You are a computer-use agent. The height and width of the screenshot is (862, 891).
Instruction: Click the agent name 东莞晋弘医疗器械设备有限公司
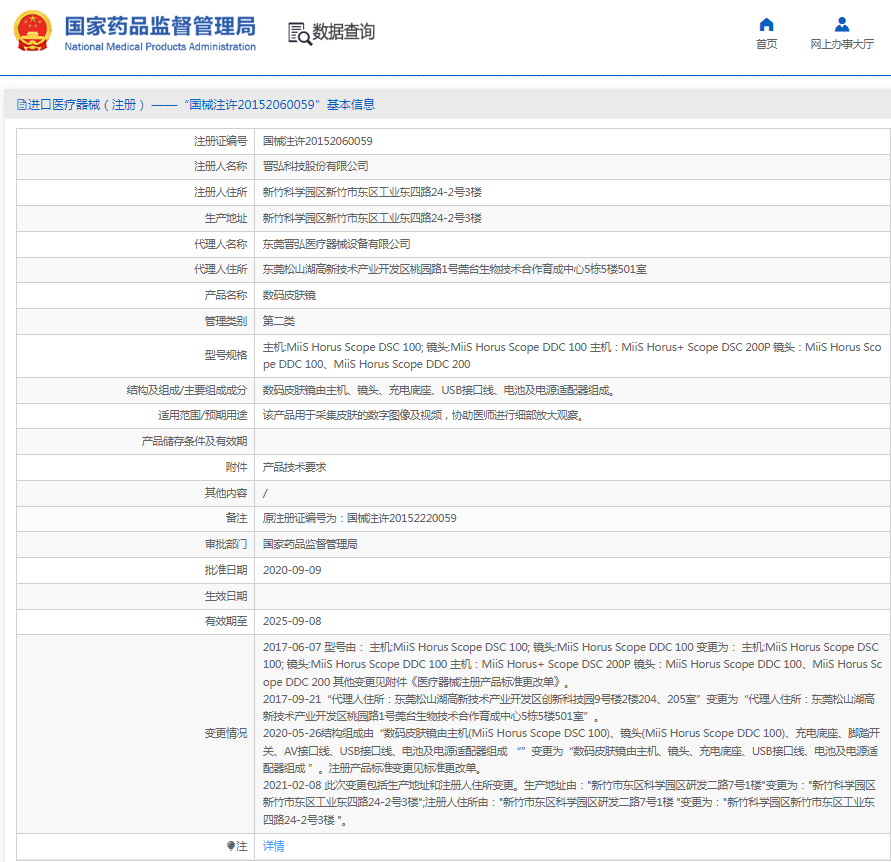click(x=336, y=244)
